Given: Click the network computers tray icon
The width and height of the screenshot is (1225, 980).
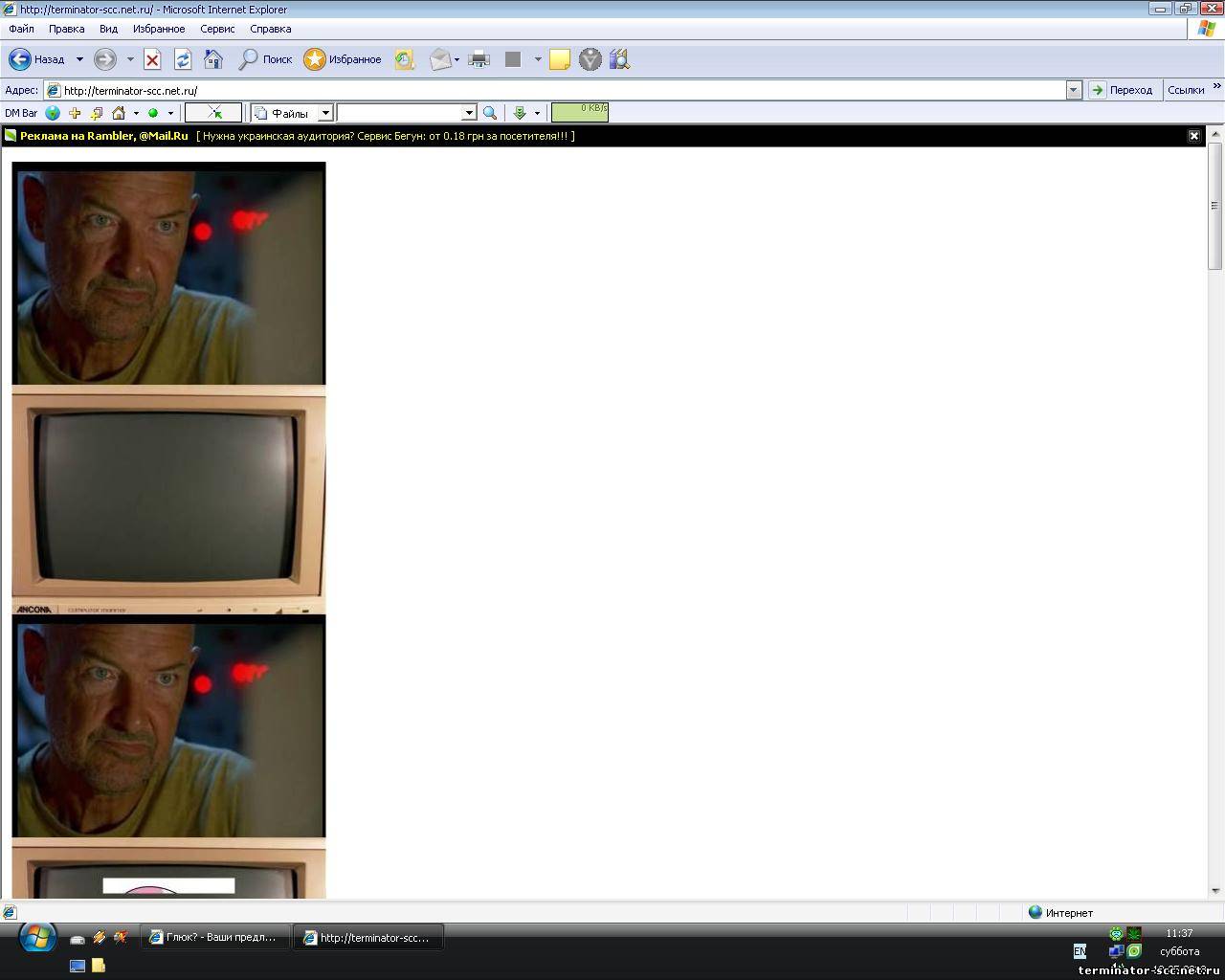Looking at the screenshot, I should pos(1116,951).
